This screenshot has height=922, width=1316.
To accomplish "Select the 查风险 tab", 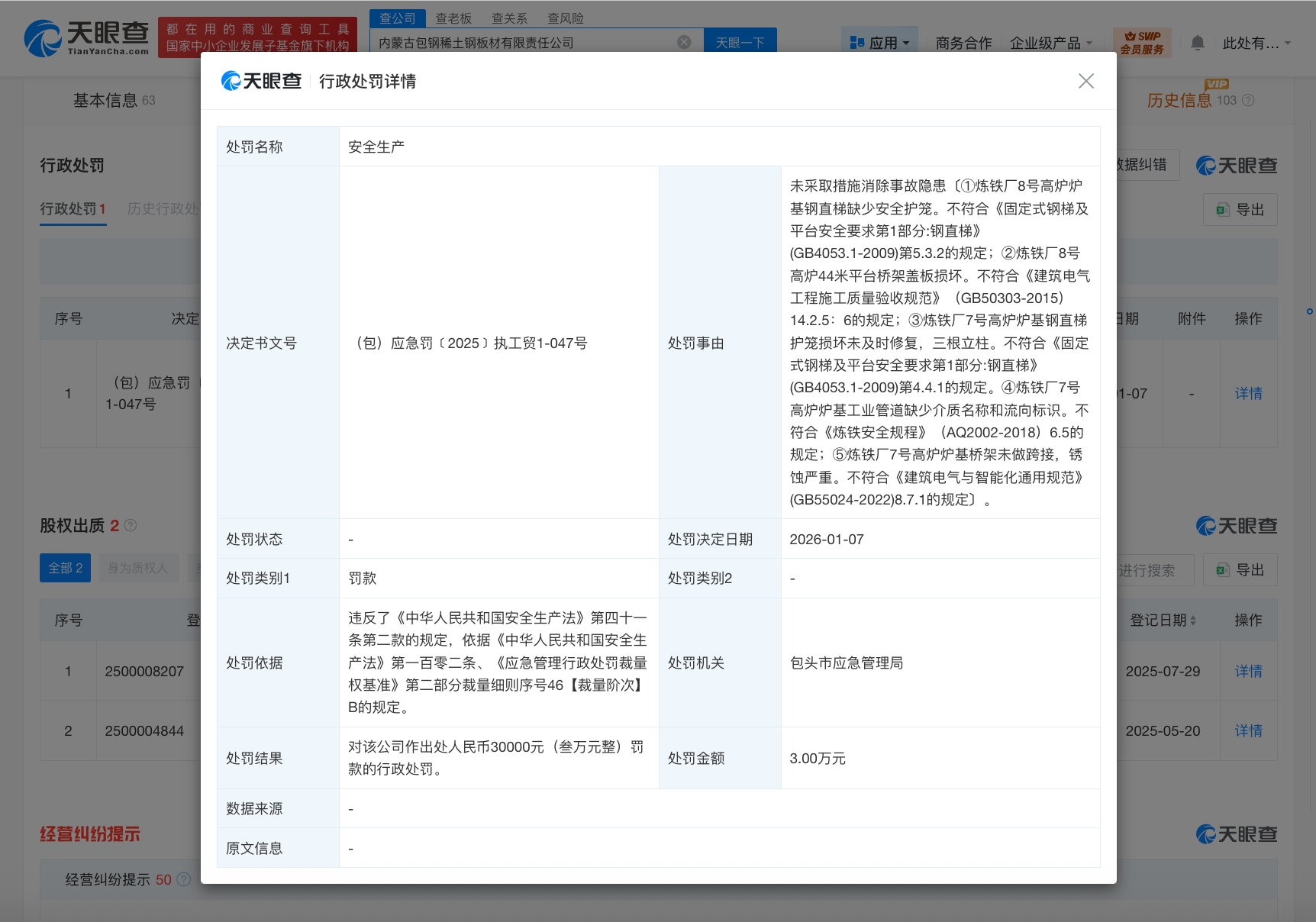I will tap(565, 18).
